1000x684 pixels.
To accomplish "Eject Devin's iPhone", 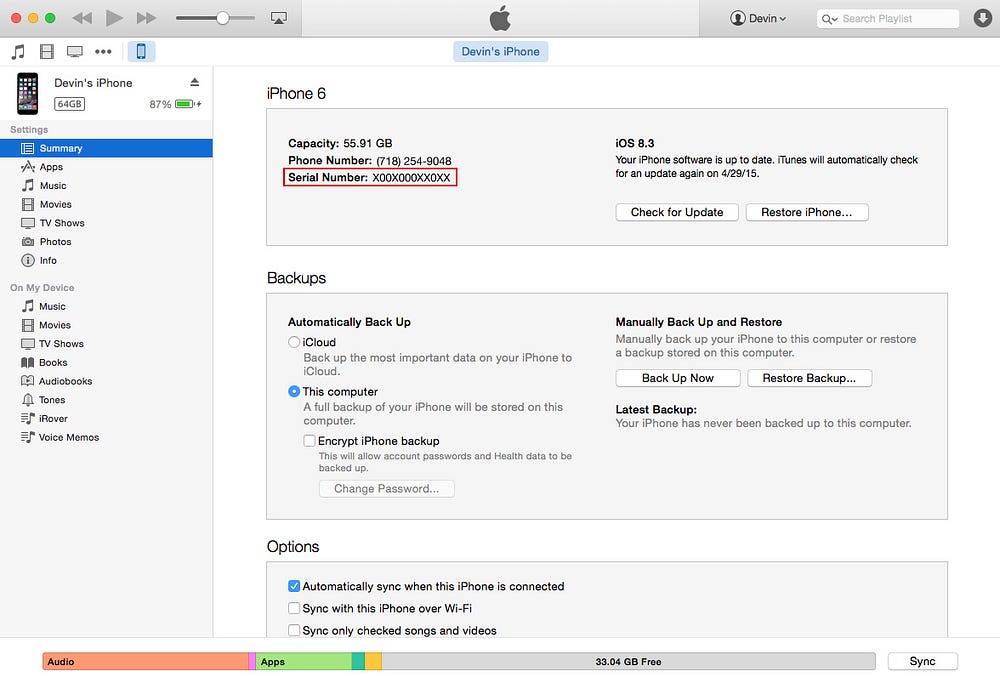I will click(x=195, y=82).
